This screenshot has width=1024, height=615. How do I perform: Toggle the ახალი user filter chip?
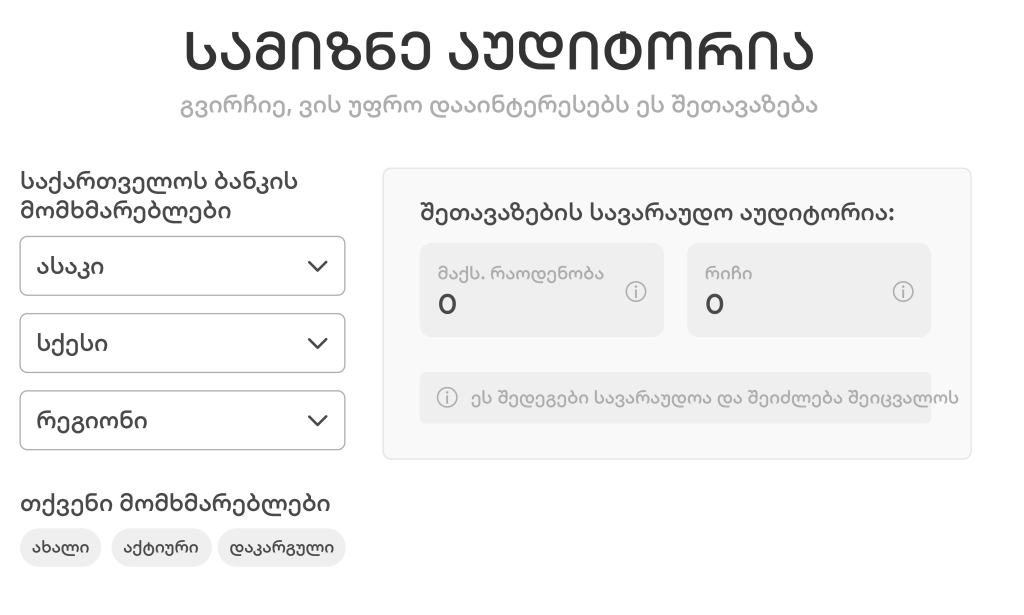point(60,548)
